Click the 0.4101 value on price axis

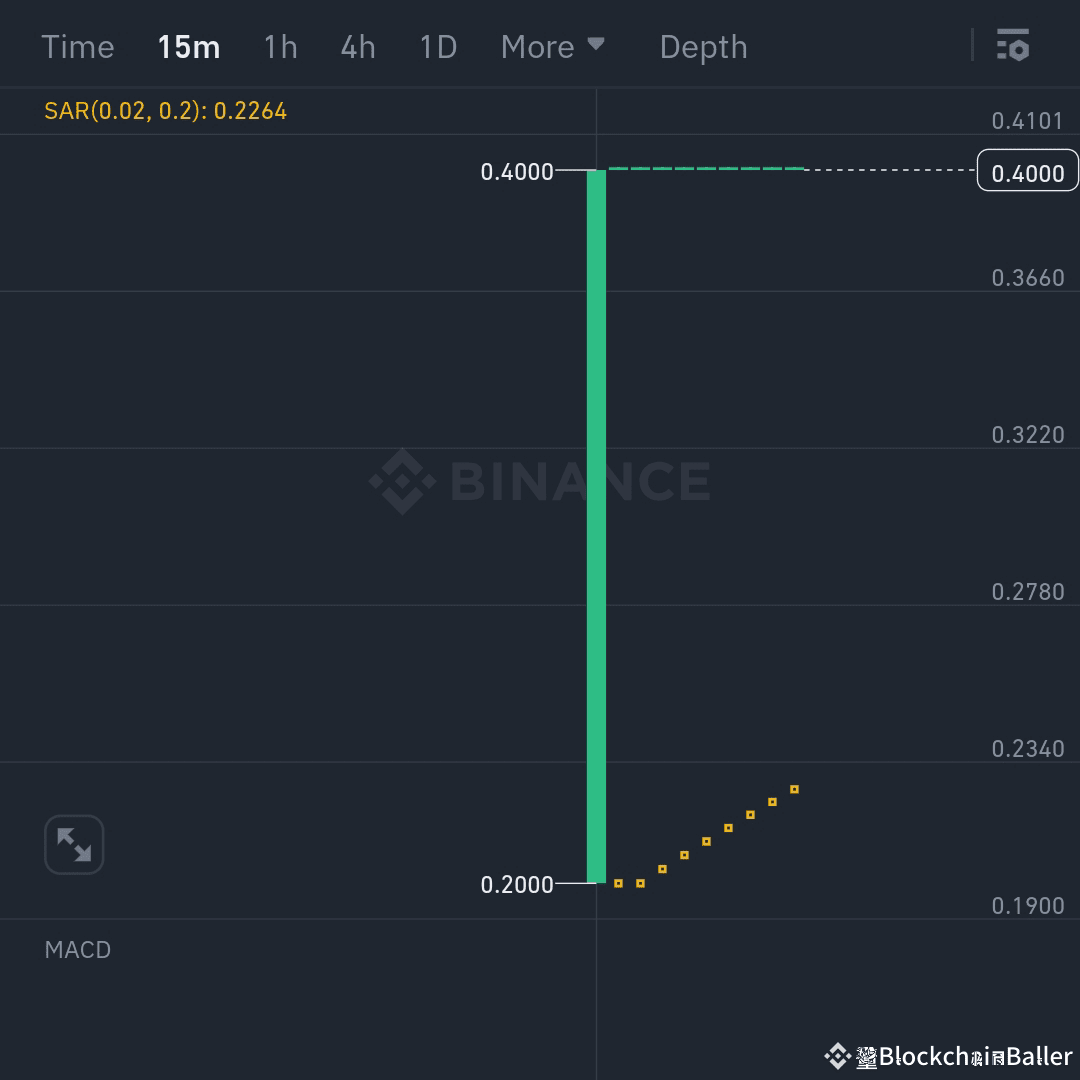(1028, 121)
